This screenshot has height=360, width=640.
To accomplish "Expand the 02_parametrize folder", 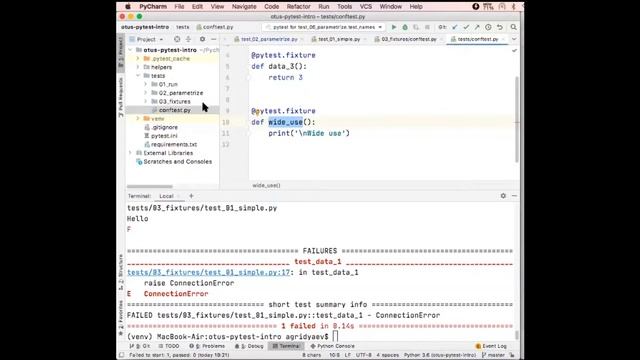I will coord(146,93).
